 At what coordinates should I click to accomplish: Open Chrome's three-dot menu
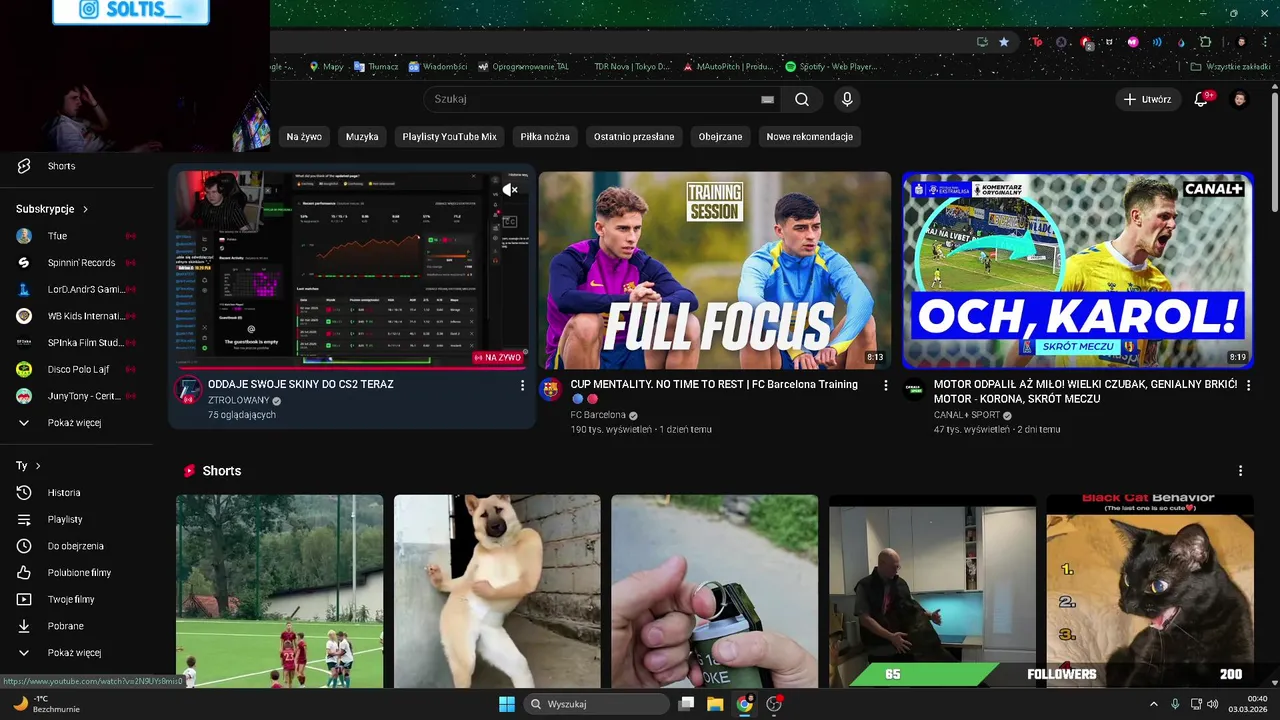(x=1263, y=42)
